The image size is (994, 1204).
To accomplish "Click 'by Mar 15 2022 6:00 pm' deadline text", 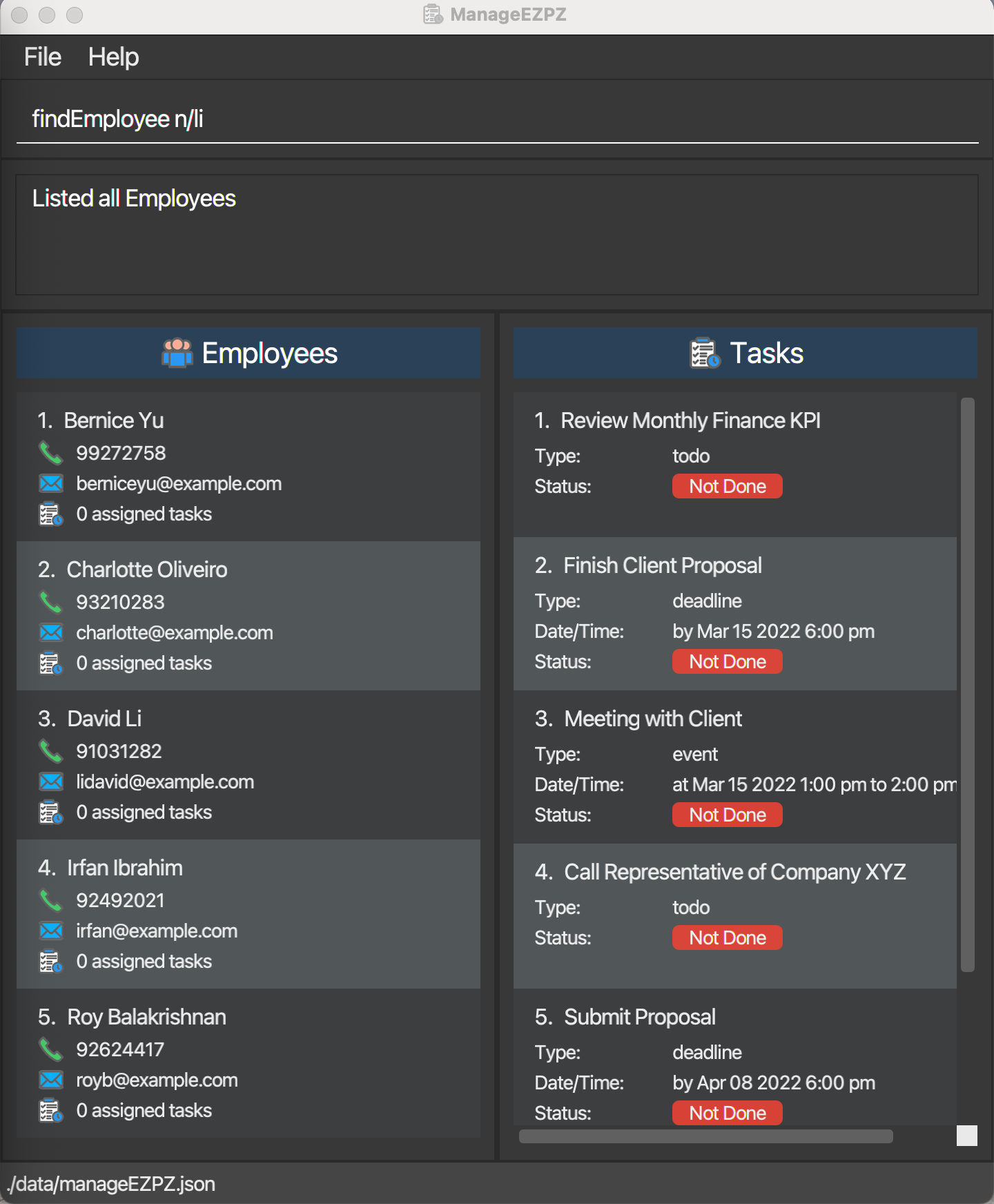I will pyautogui.click(x=774, y=631).
